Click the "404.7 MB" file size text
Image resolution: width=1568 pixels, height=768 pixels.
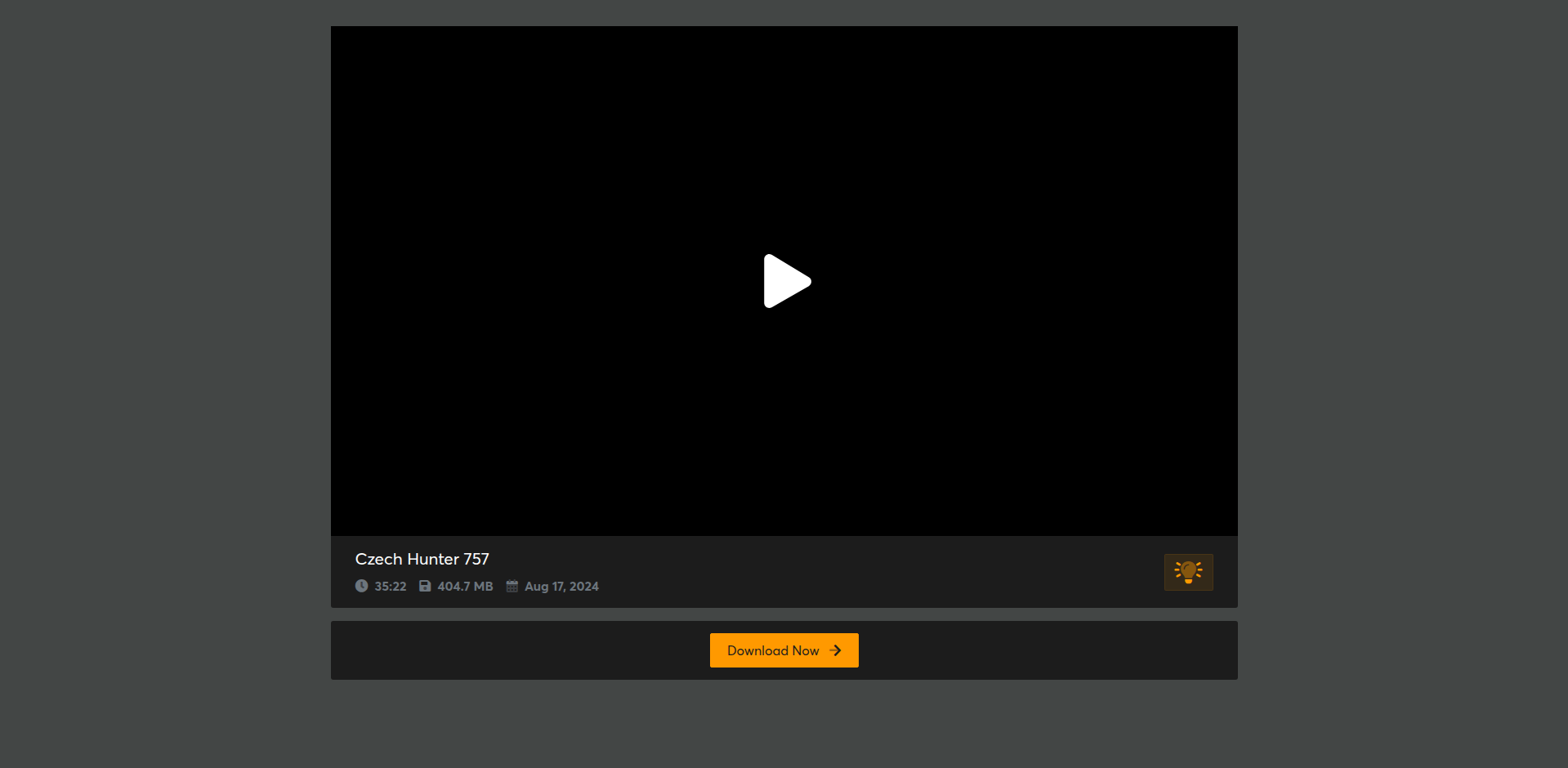(465, 587)
